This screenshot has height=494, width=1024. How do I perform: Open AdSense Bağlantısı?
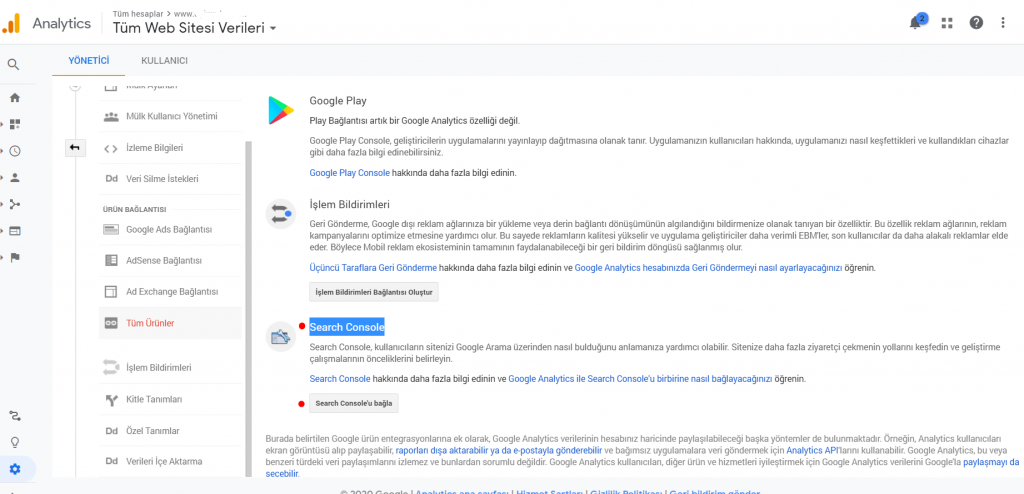[x=170, y=261]
